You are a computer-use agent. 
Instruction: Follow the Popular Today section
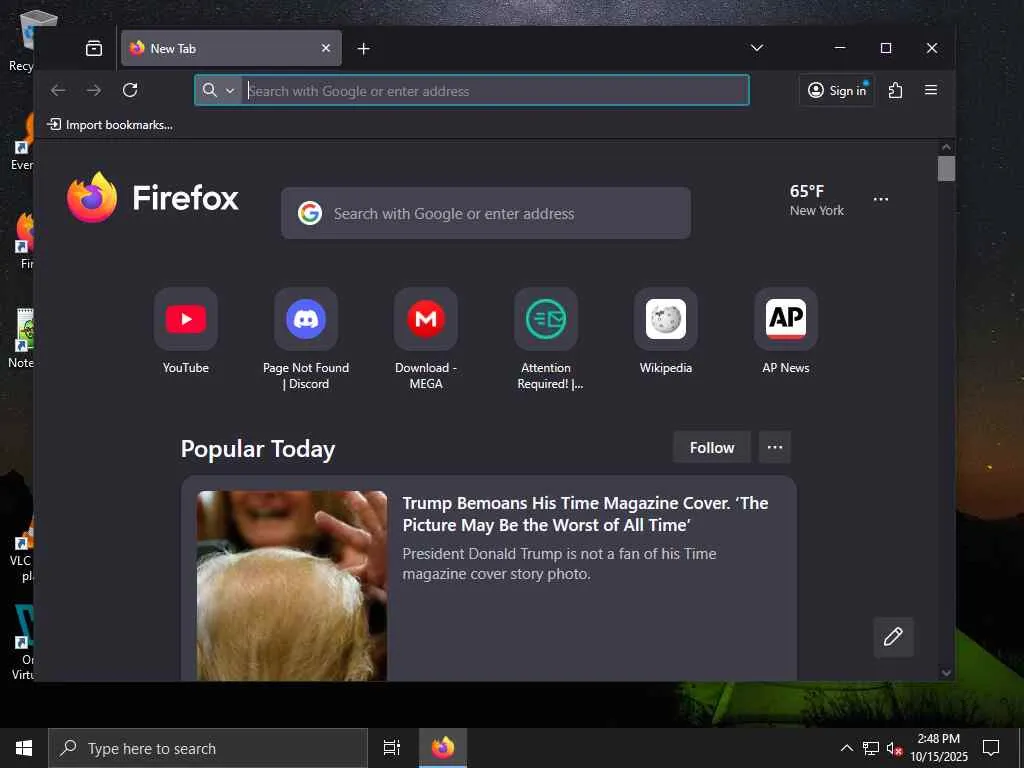click(x=712, y=447)
